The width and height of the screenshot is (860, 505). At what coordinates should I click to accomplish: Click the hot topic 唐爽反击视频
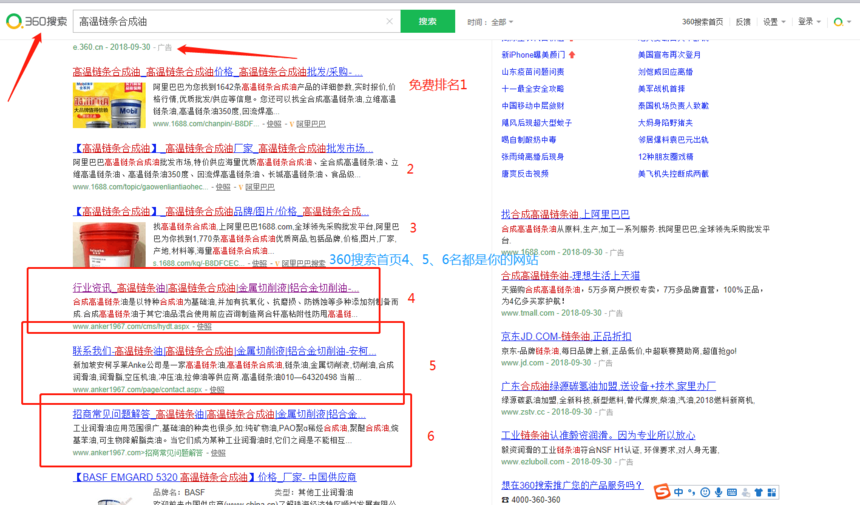click(x=525, y=174)
